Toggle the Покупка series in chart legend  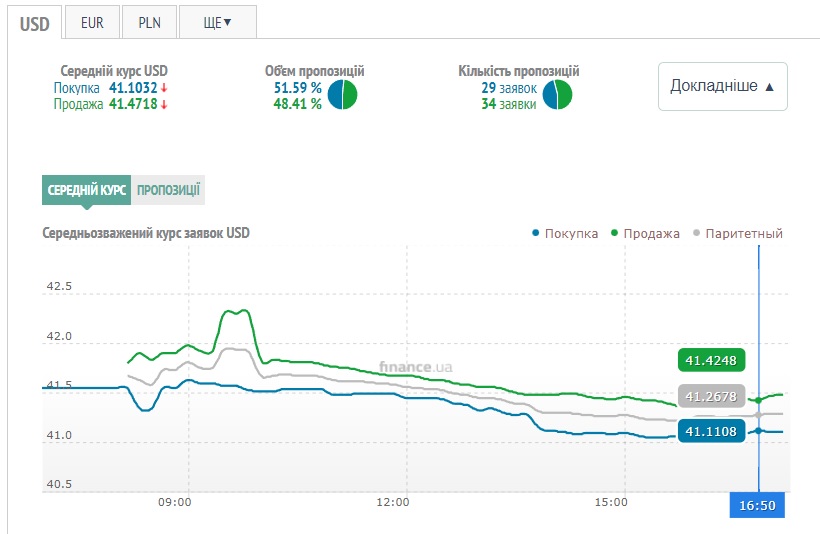(x=565, y=233)
